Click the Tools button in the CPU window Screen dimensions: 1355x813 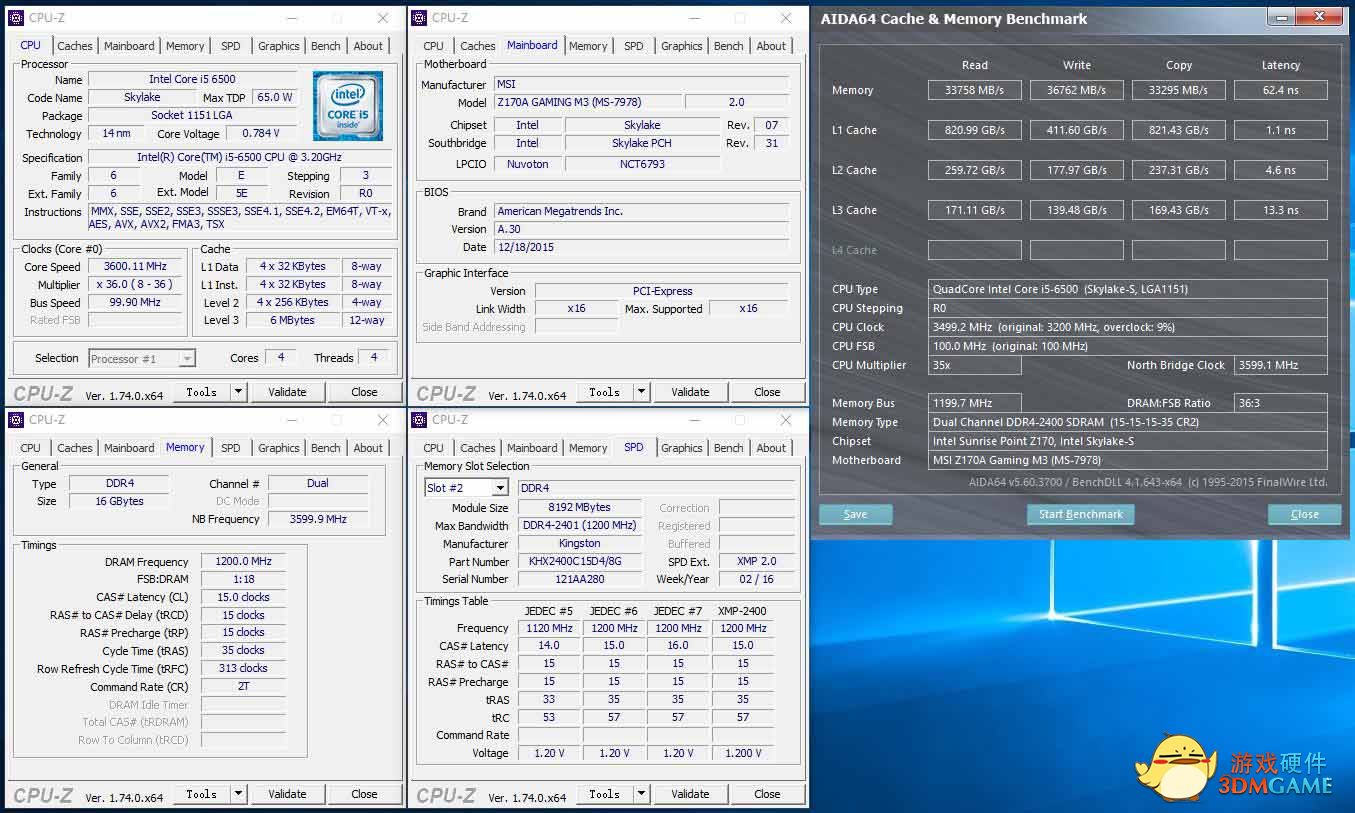tap(201, 392)
